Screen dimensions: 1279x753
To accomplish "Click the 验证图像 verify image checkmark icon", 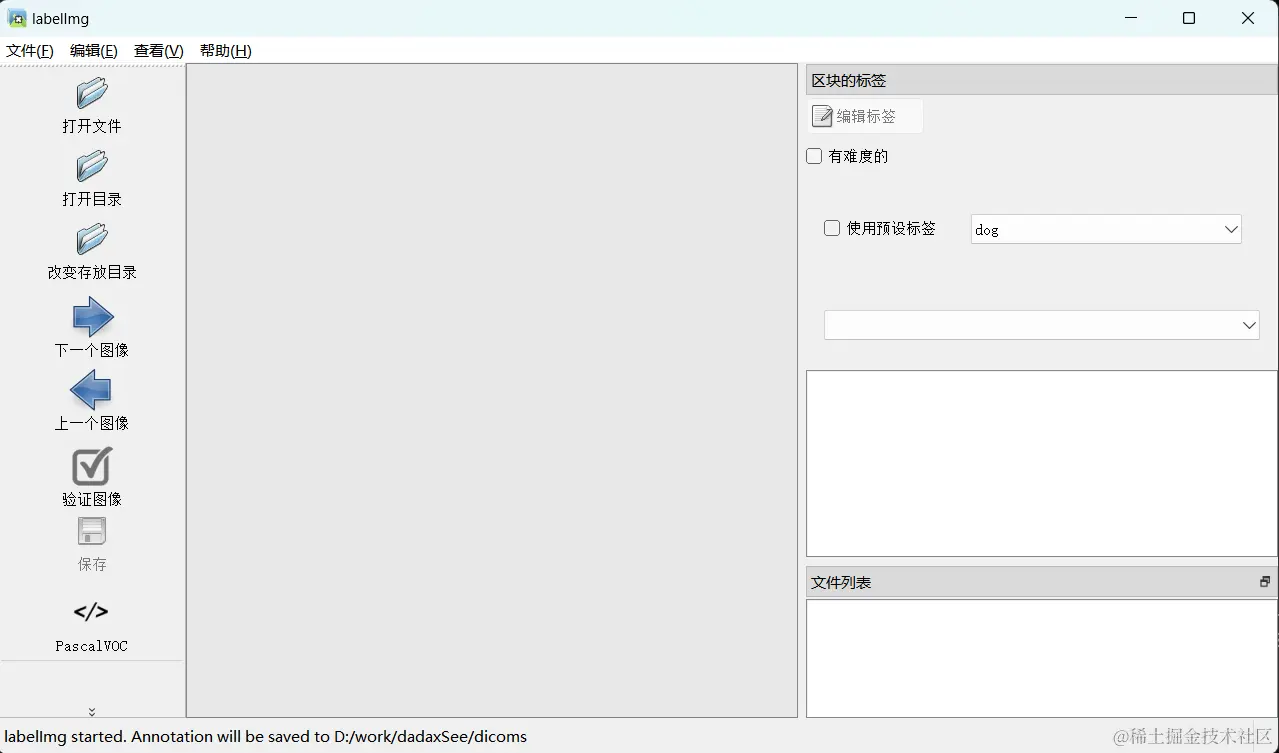I will 91,466.
